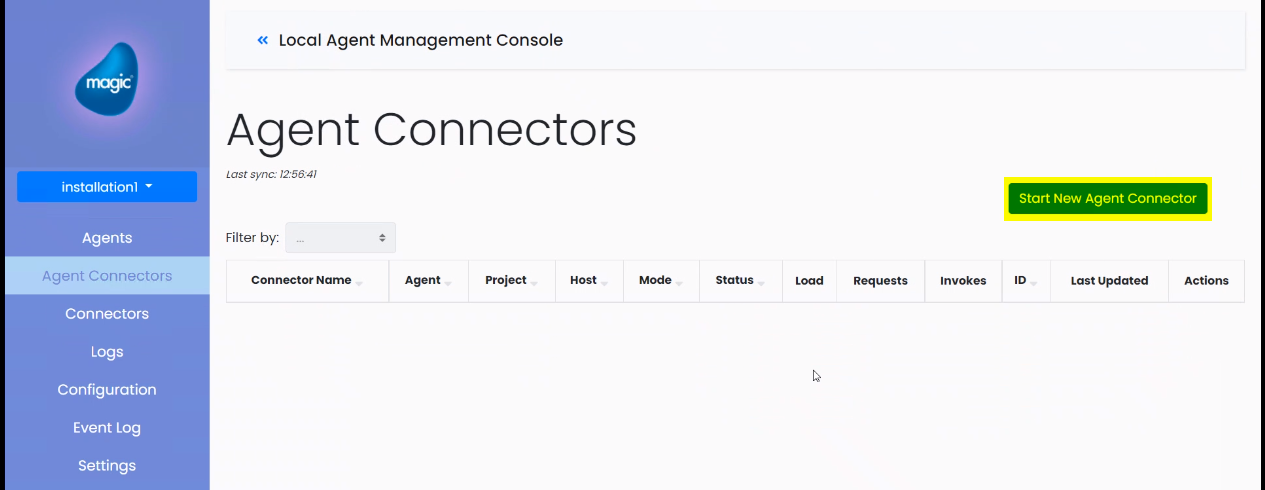The height and width of the screenshot is (490, 1265).
Task: Open Configuration in the sidebar
Action: coord(107,390)
